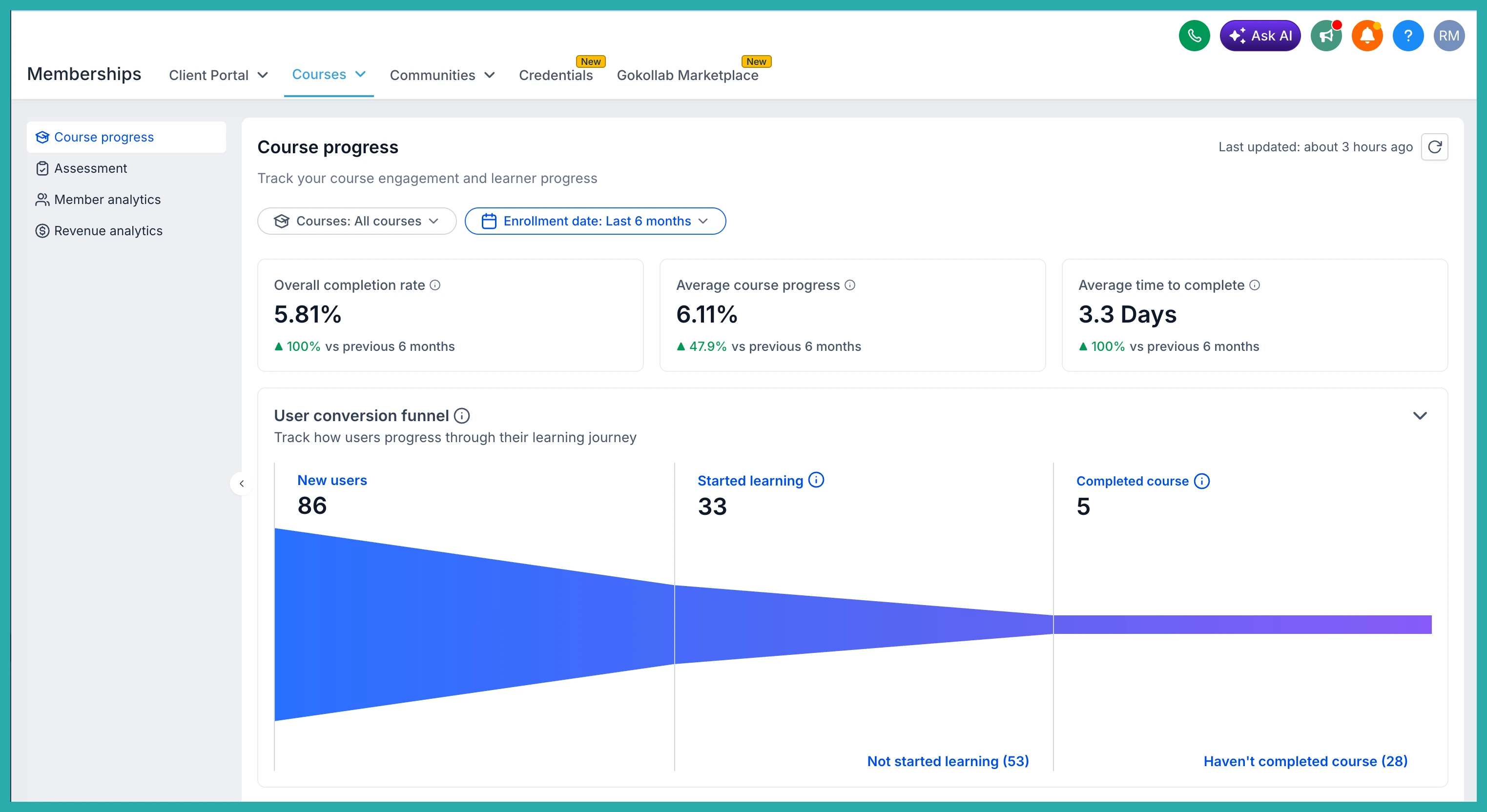Click the Member analytics people icon
The width and height of the screenshot is (1487, 812).
(42, 200)
